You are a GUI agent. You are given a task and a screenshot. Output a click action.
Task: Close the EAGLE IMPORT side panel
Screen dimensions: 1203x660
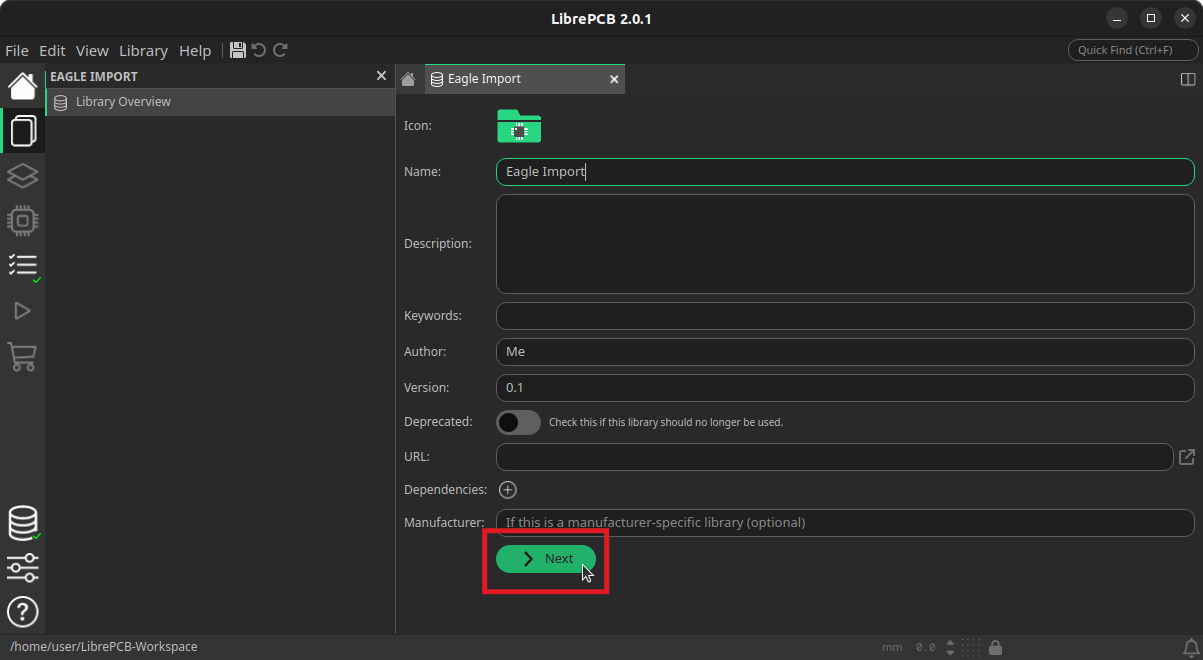(381, 76)
